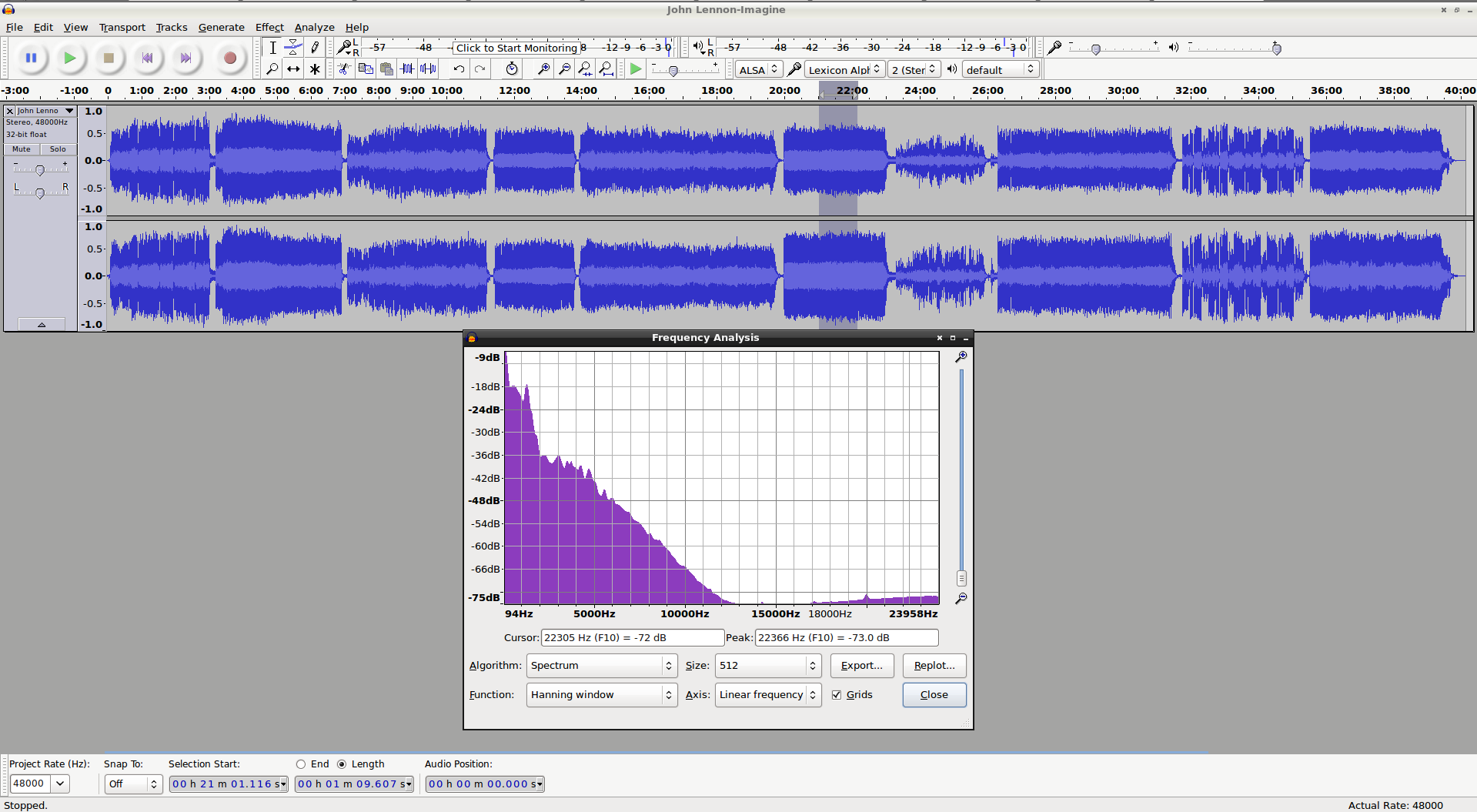
Task: Skip to start of the track
Action: [147, 58]
